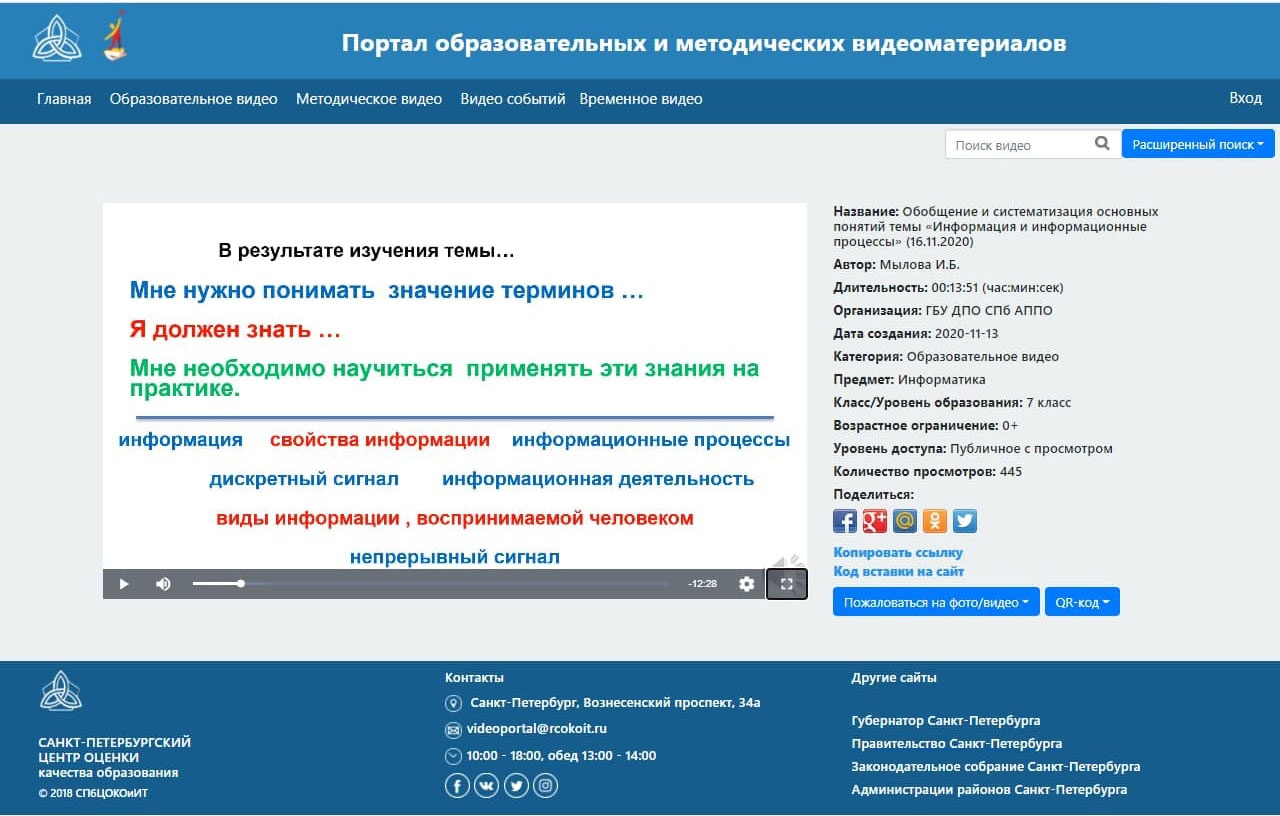Screen dimensions: 1280x816
Task: Click the flame figure logo in header
Action: click(x=116, y=38)
